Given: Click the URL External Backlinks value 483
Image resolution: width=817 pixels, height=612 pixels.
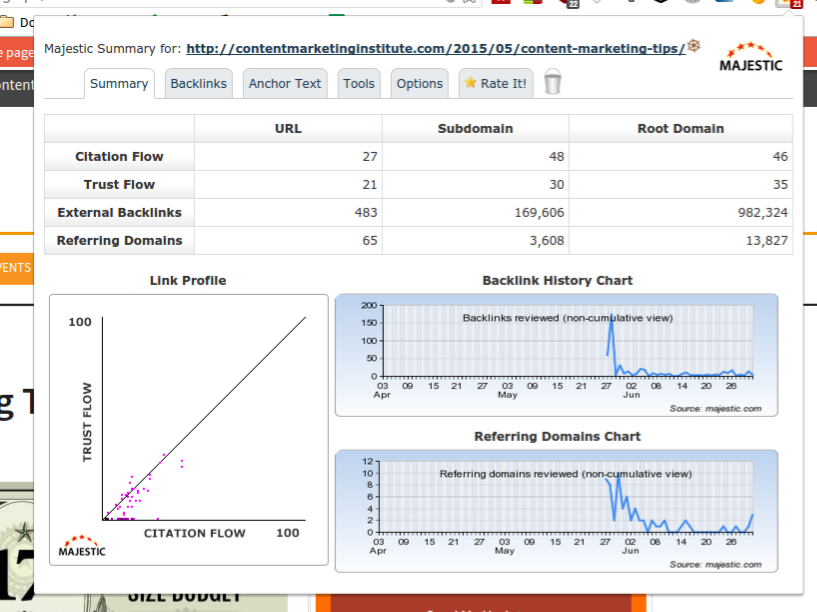Looking at the screenshot, I should point(366,213).
